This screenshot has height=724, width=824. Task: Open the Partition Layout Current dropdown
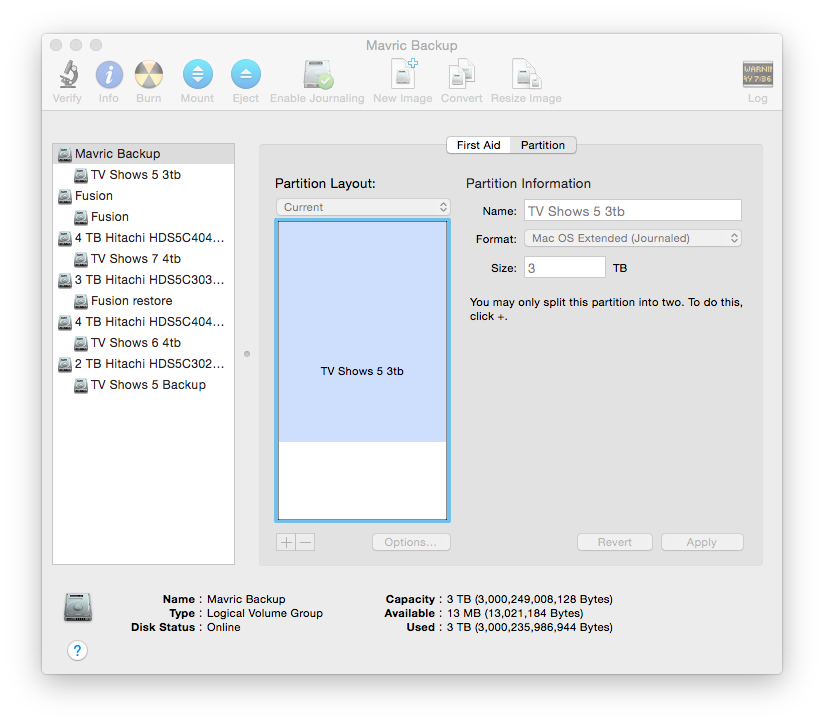363,207
